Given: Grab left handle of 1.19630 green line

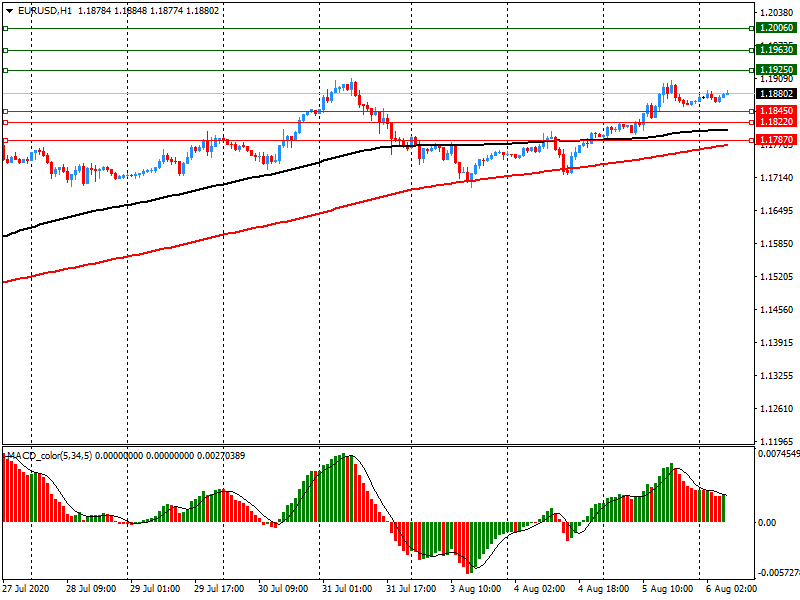Looking at the screenshot, I should (x=6, y=51).
